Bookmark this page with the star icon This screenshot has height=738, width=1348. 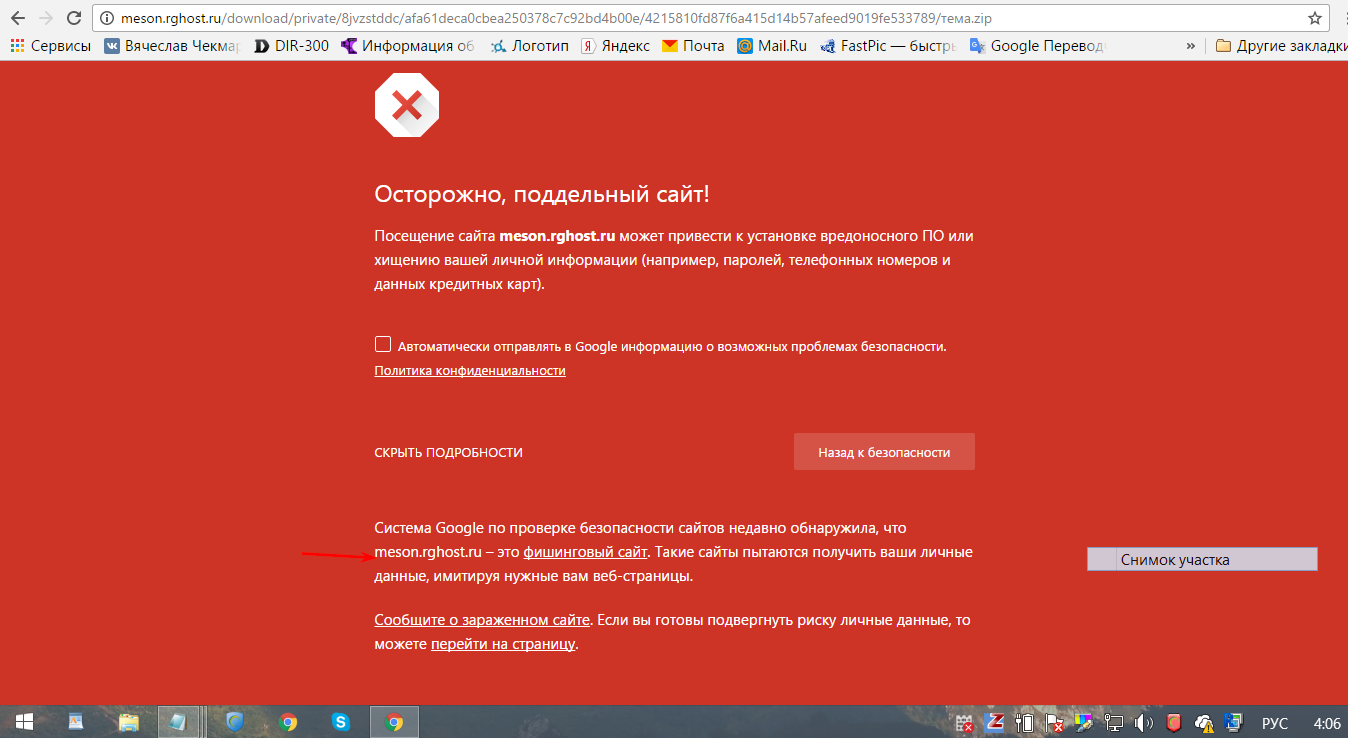(x=1315, y=18)
